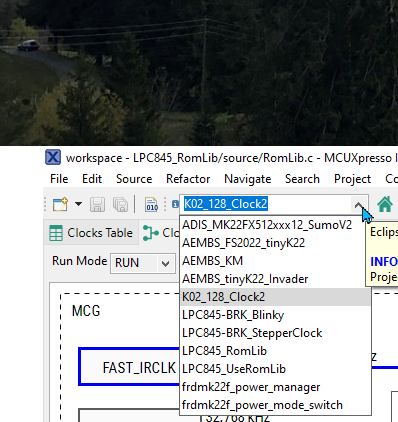
Task: Click the MCUXpresso window logo icon
Action: coord(53,157)
